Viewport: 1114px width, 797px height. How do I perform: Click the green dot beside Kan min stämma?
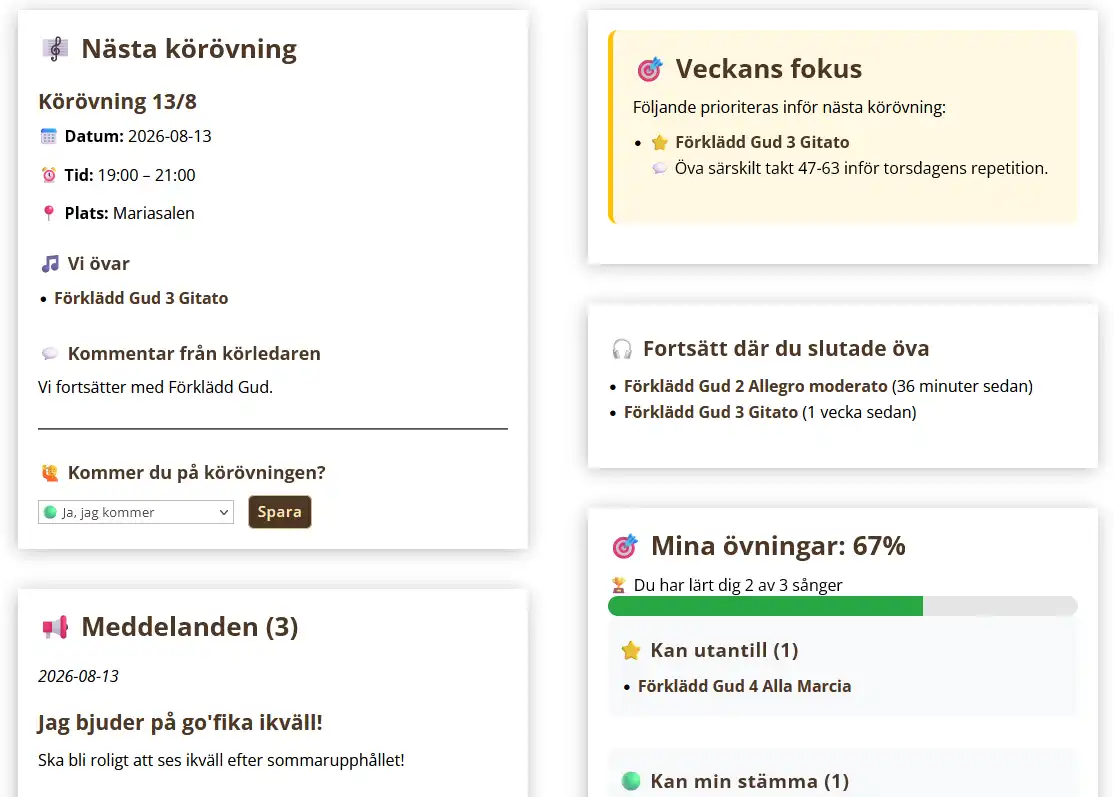630,781
